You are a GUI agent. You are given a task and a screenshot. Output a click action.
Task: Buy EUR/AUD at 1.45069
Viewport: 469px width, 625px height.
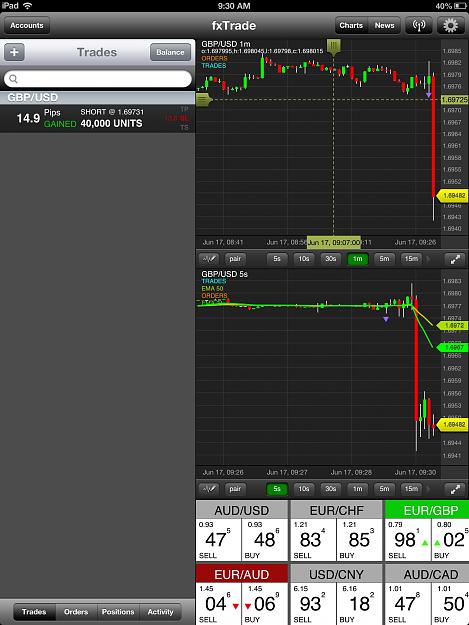click(x=265, y=603)
